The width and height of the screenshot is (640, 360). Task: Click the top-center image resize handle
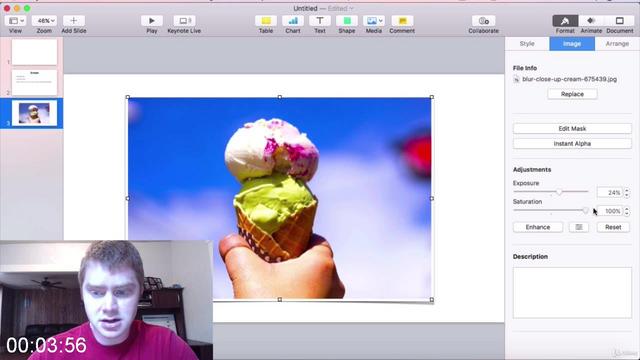coord(280,97)
